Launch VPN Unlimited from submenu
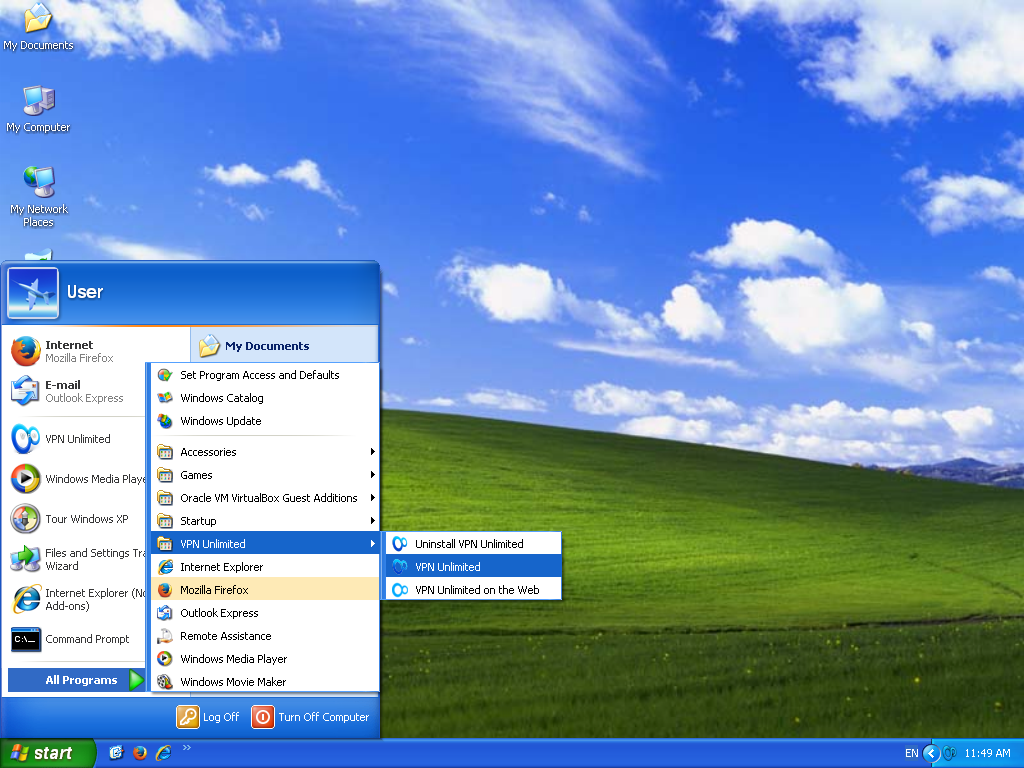The height and width of the screenshot is (768, 1024). (473, 567)
